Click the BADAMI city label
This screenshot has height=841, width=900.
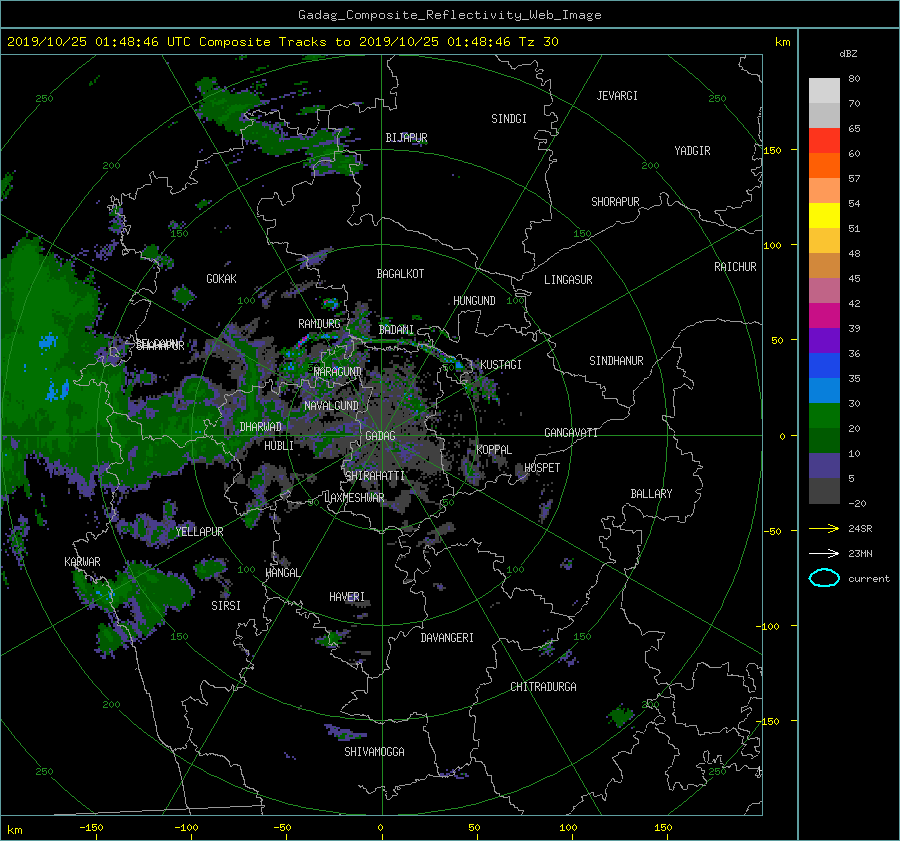[x=396, y=330]
